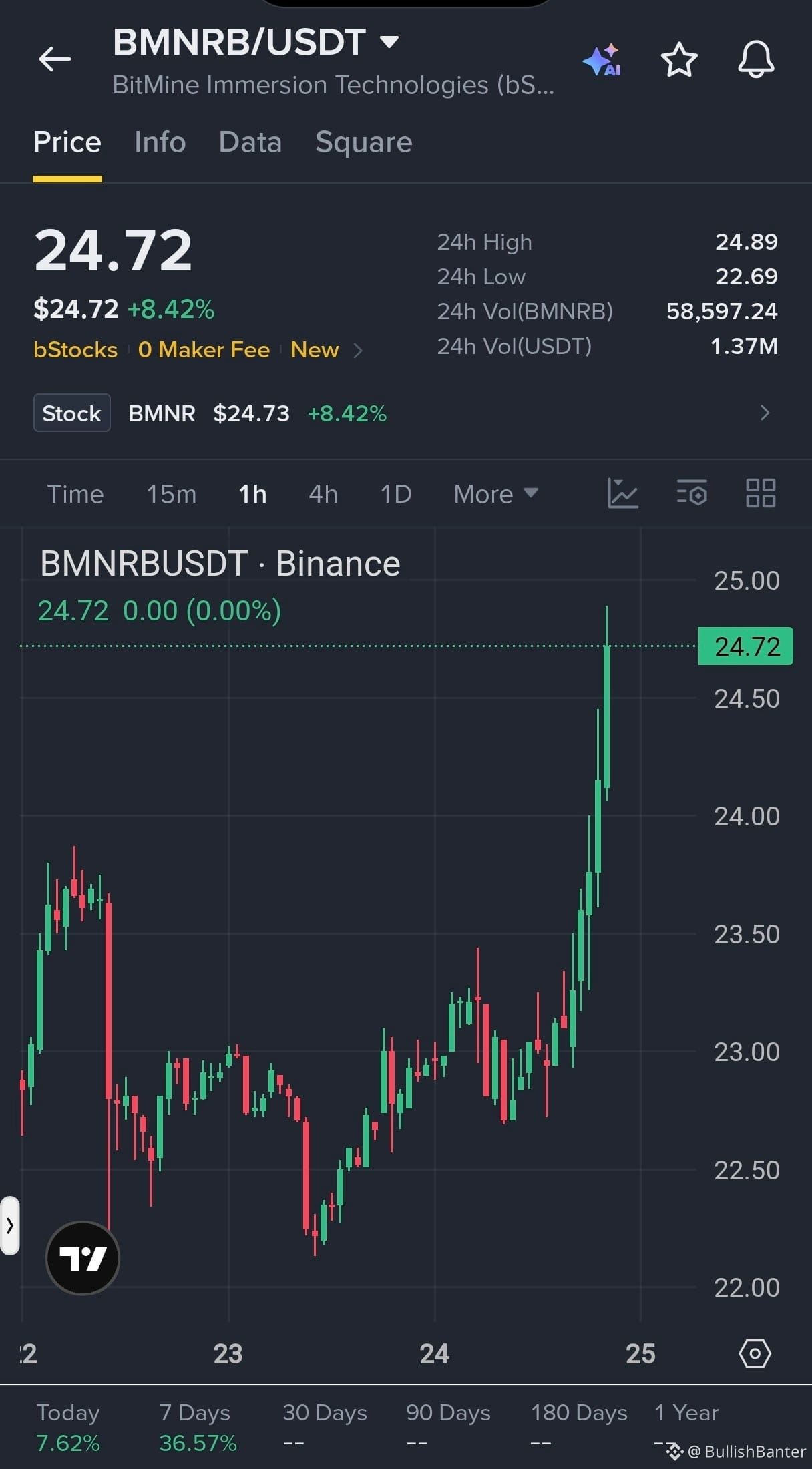The width and height of the screenshot is (812, 1469).
Task: Tap the 24h Vol(BMNRB) value 58,597.24
Action: point(722,311)
